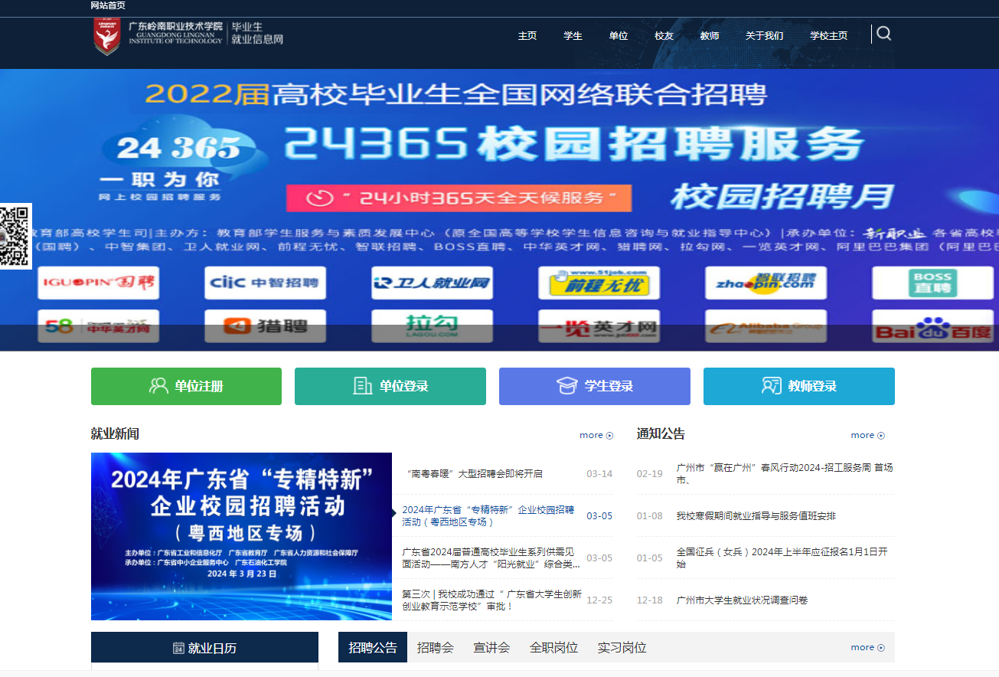Expand more link beside 通知公告
This screenshot has height=677, width=999.
[867, 435]
